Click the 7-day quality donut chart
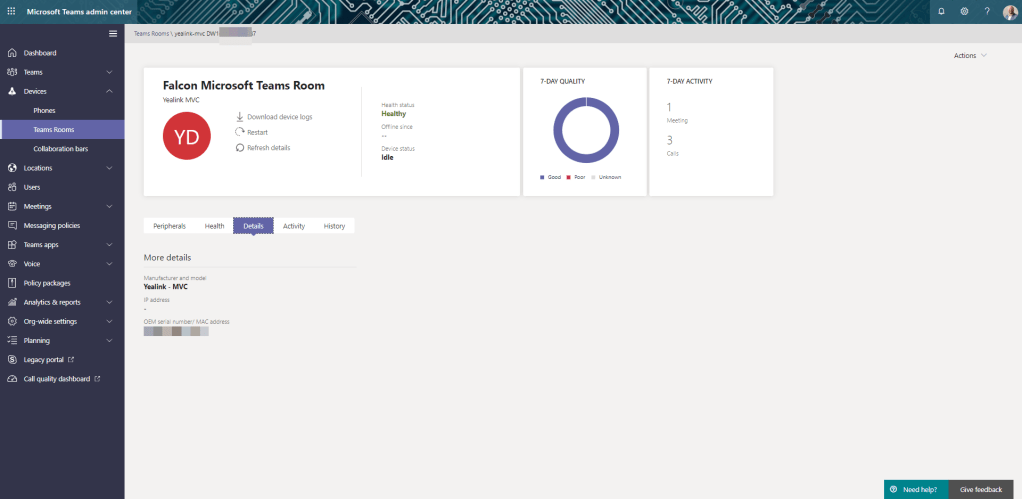1022x499 pixels. coord(585,131)
